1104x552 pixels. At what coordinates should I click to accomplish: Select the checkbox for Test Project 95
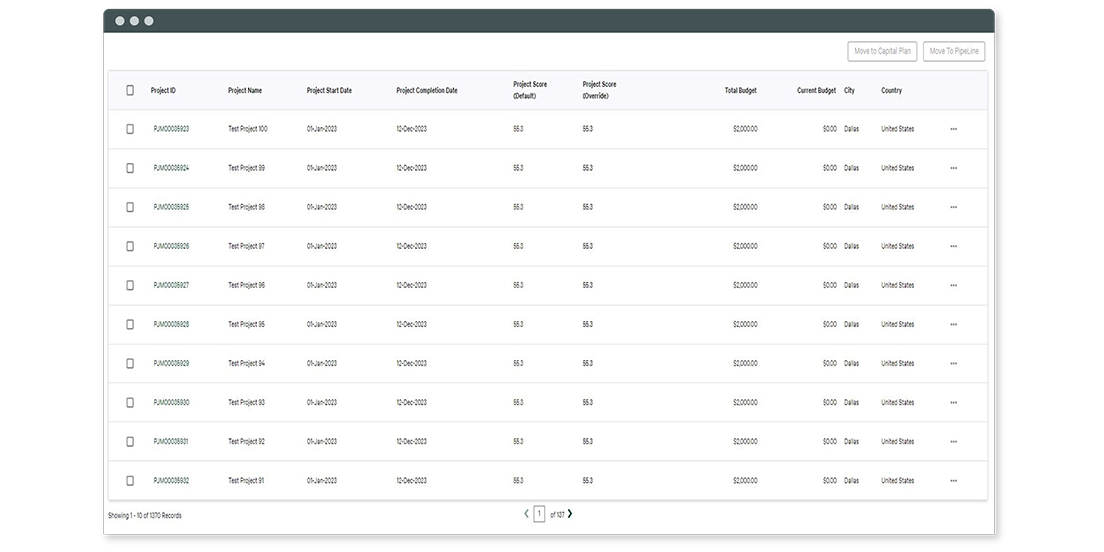130,324
